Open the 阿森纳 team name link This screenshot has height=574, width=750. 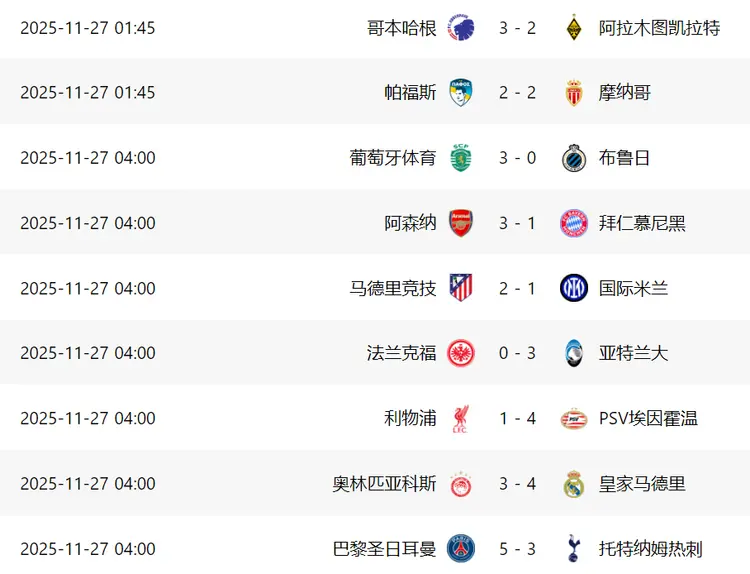(x=411, y=223)
